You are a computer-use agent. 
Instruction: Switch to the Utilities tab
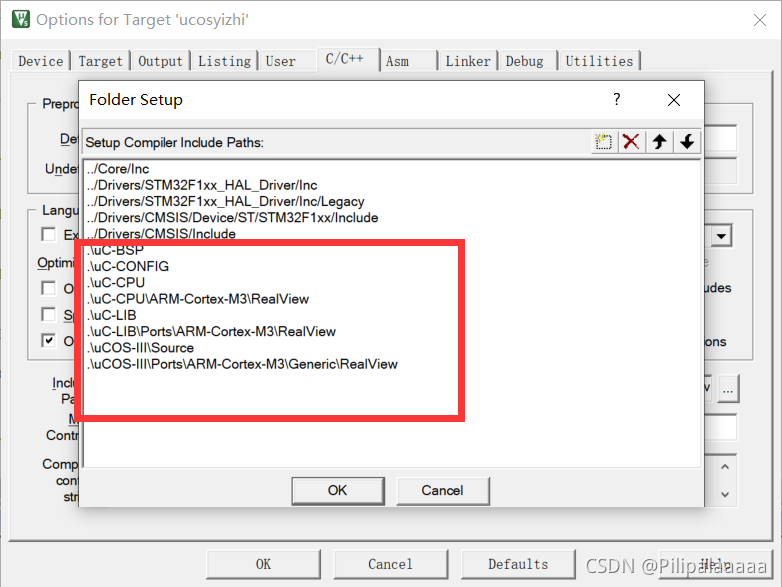[599, 61]
